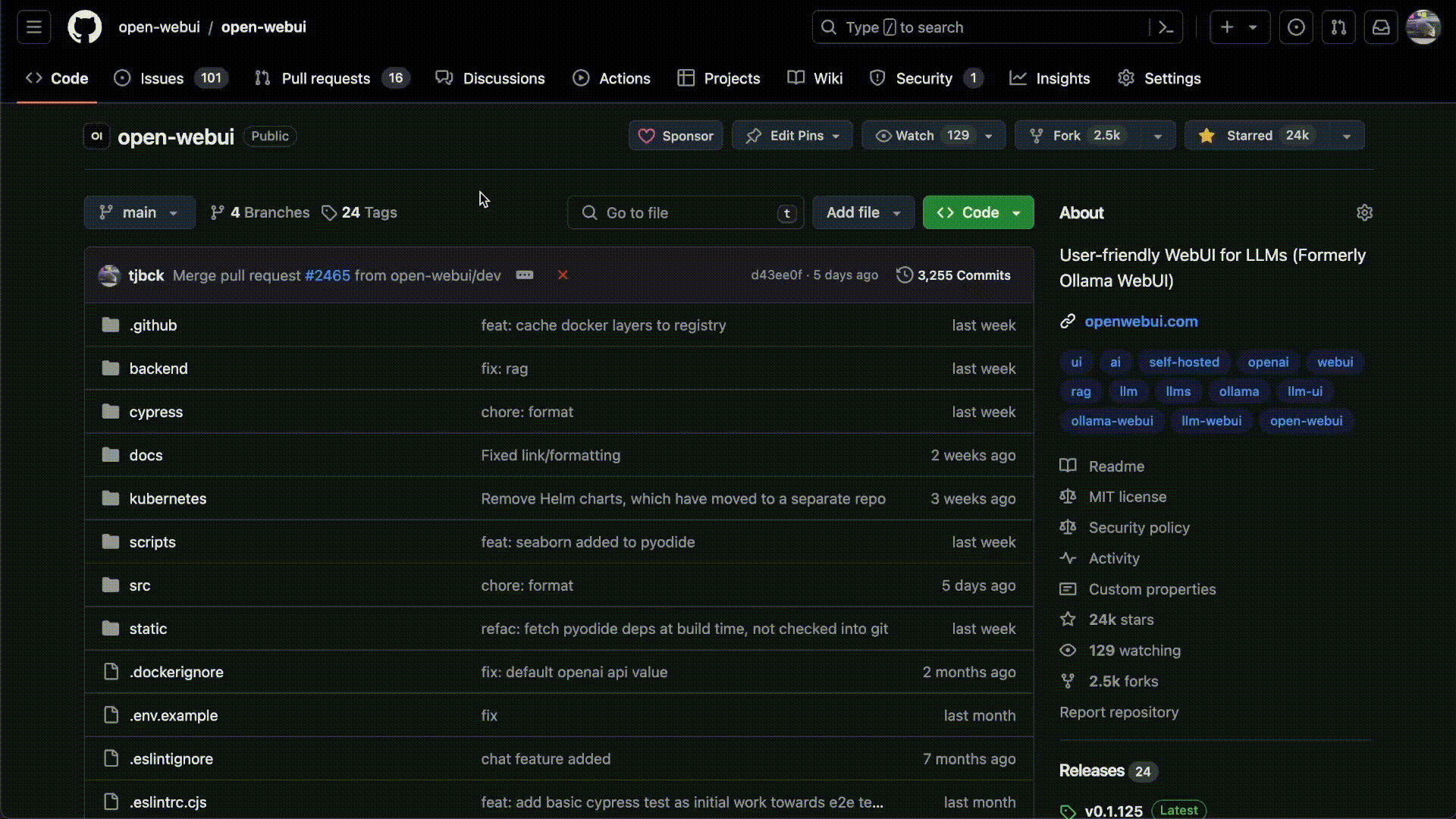Open the Add file dropdown
This screenshot has height=819, width=1456.
(863, 213)
